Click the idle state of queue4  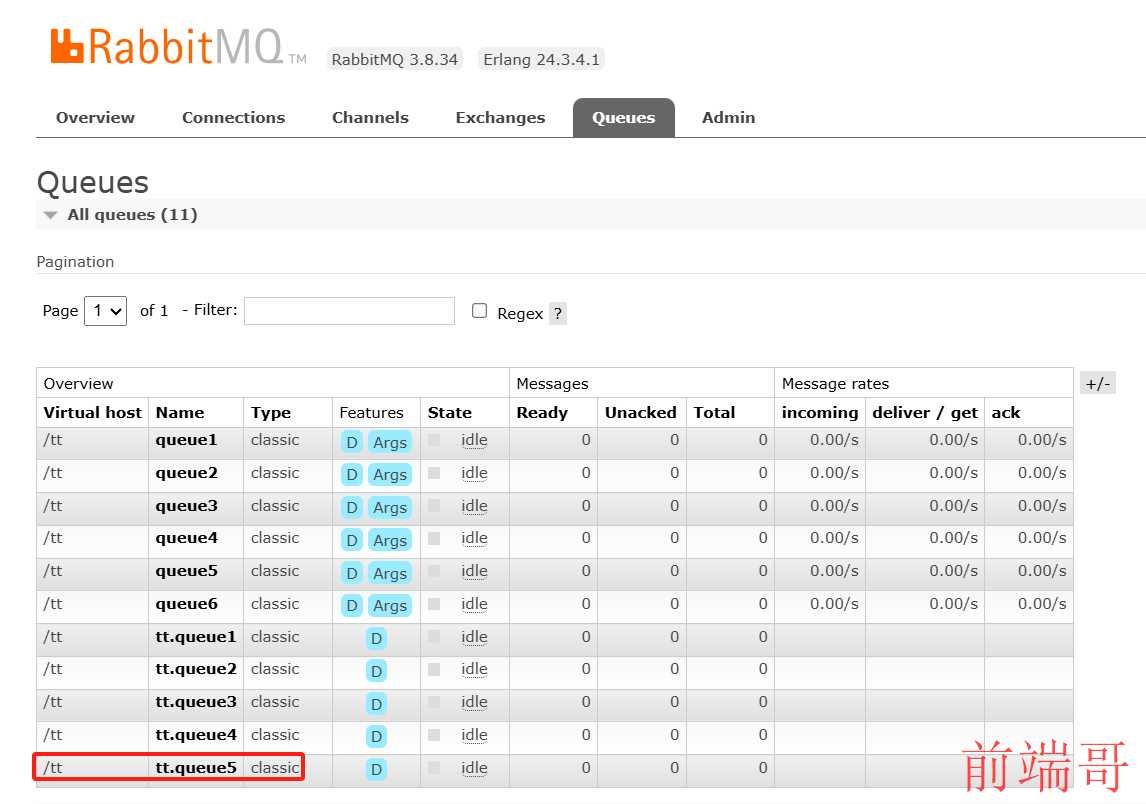[x=474, y=538]
